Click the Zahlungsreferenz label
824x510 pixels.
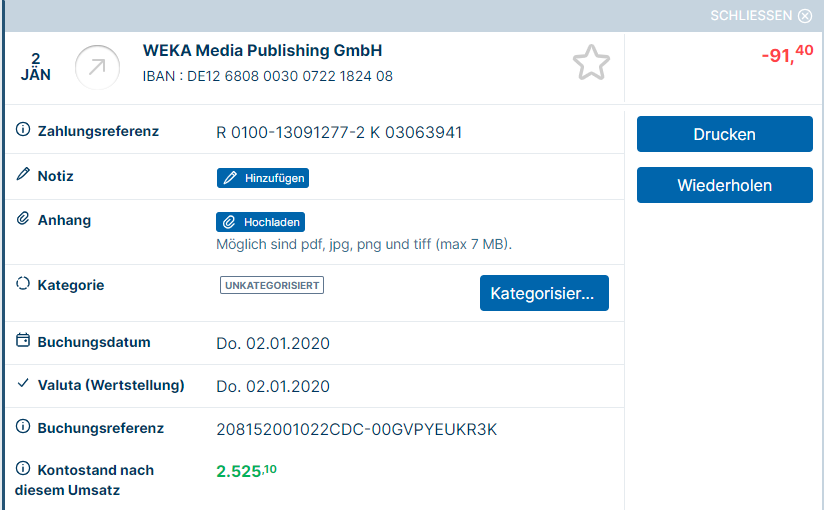98,131
